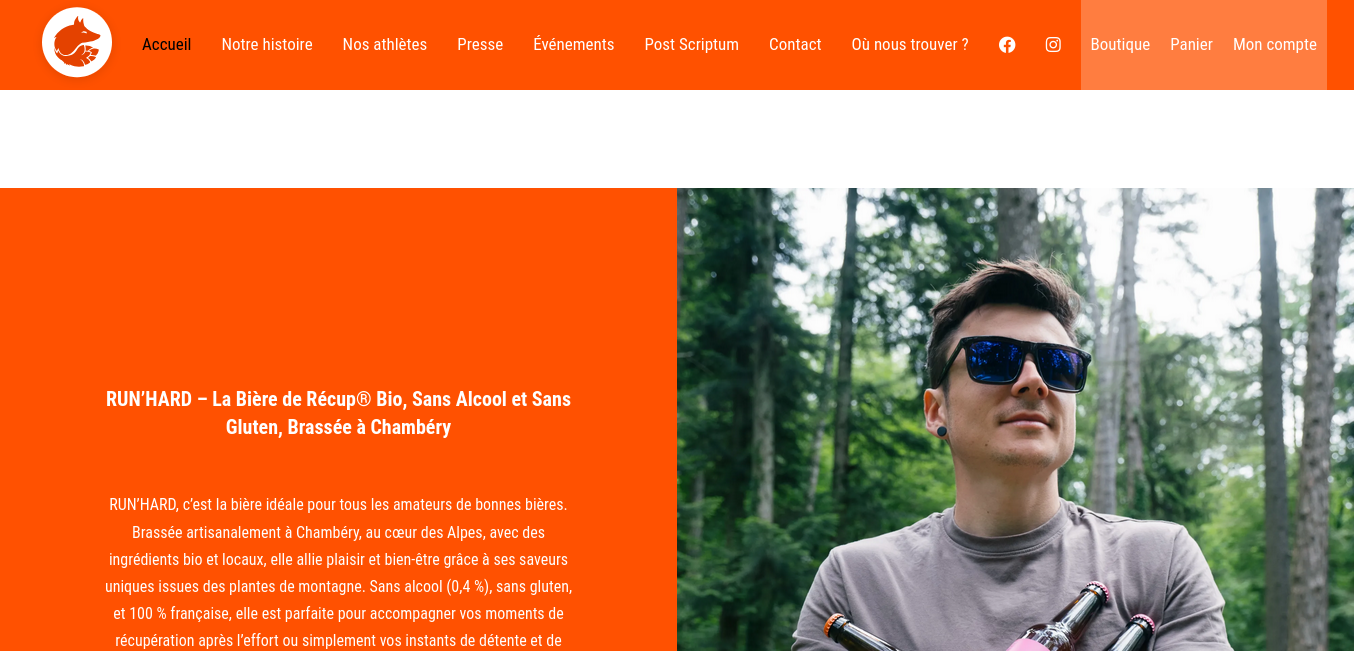This screenshot has height=651, width=1366.
Task: Open Mon compte account page
Action: (x=1275, y=45)
